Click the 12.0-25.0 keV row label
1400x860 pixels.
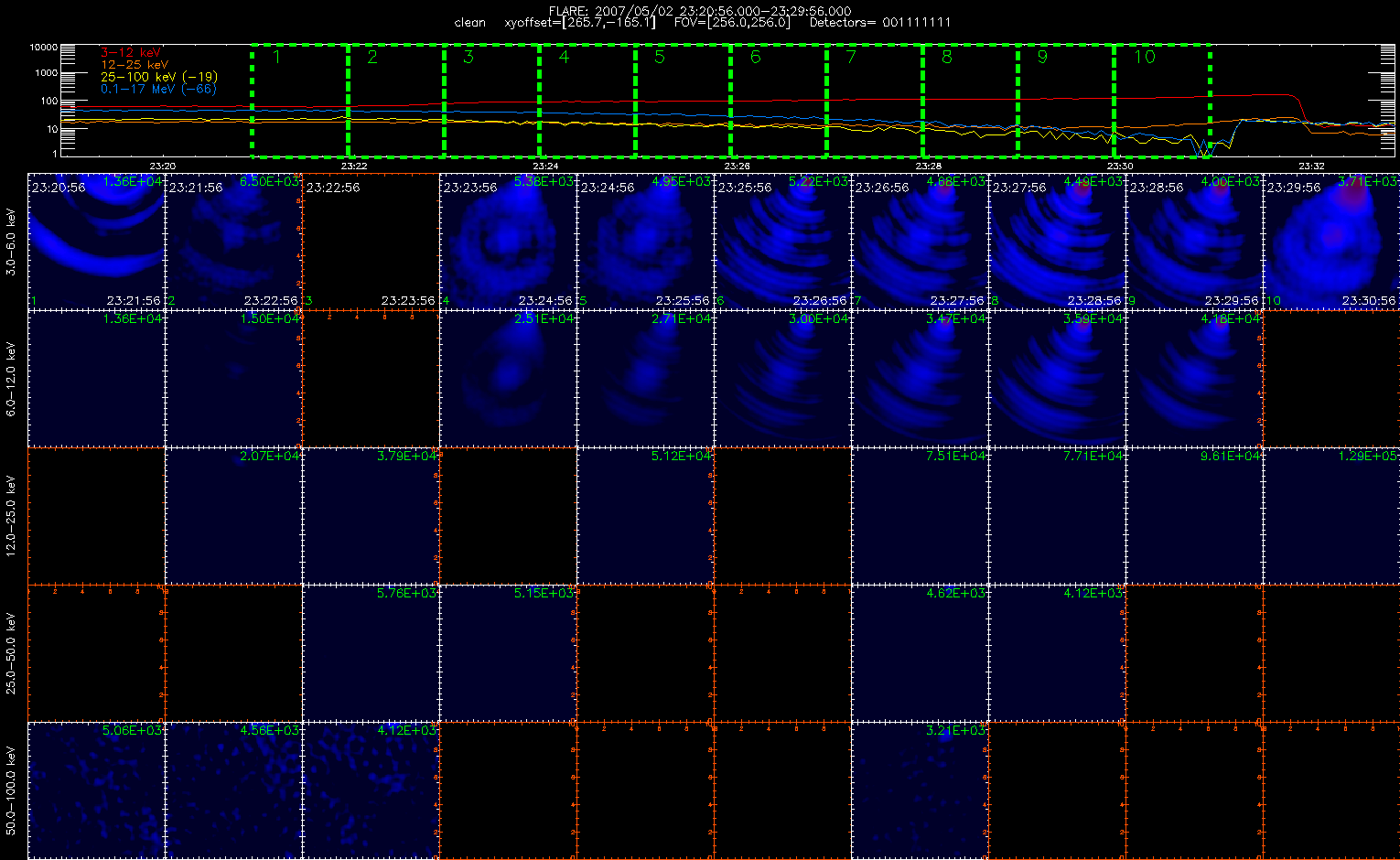[x=11, y=515]
